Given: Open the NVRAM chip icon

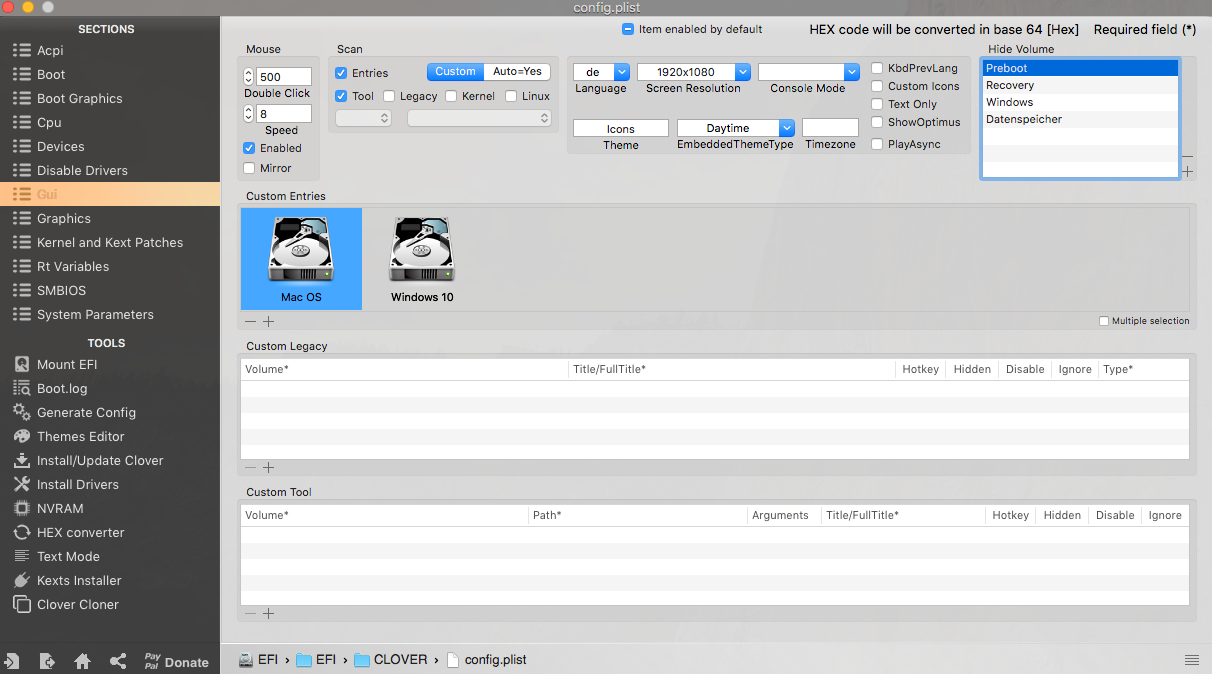Looking at the screenshot, I should (x=21, y=509).
